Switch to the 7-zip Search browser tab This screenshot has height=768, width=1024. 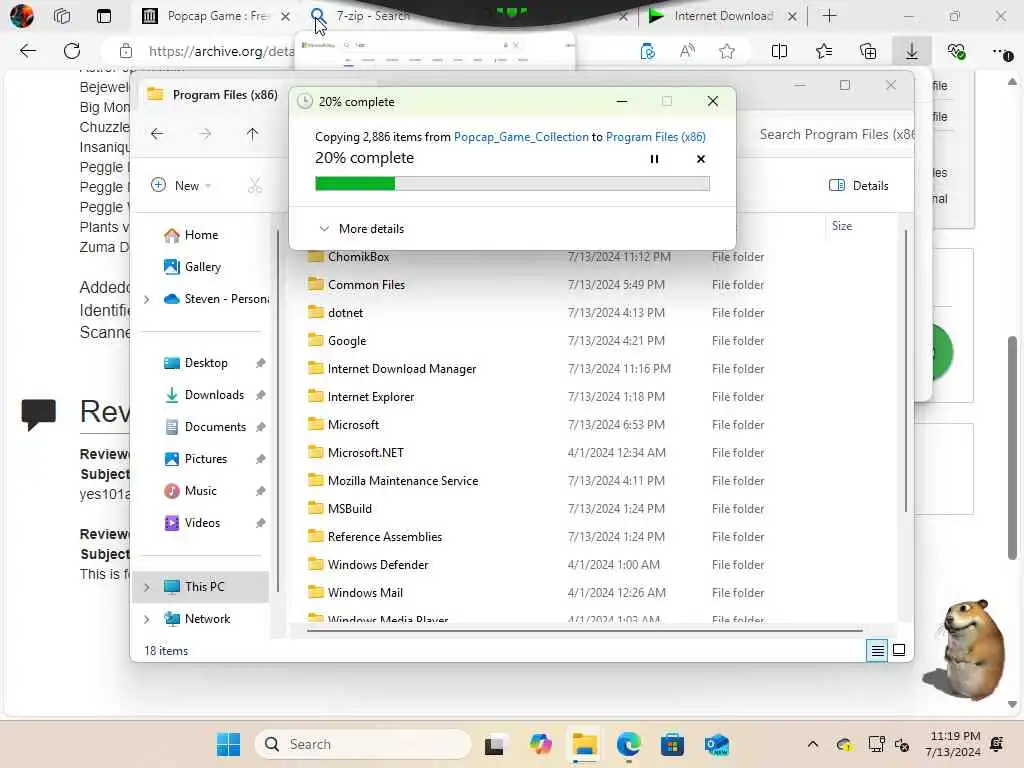pos(372,16)
